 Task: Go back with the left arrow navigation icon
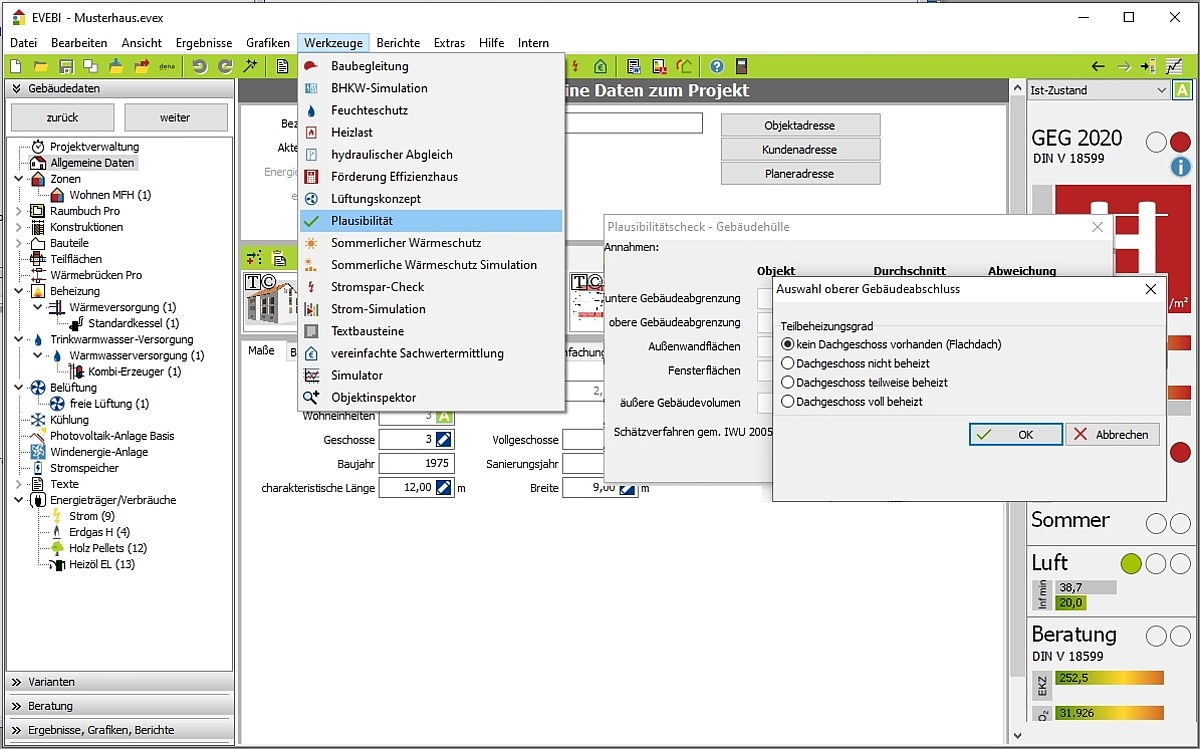pyautogui.click(x=1098, y=66)
